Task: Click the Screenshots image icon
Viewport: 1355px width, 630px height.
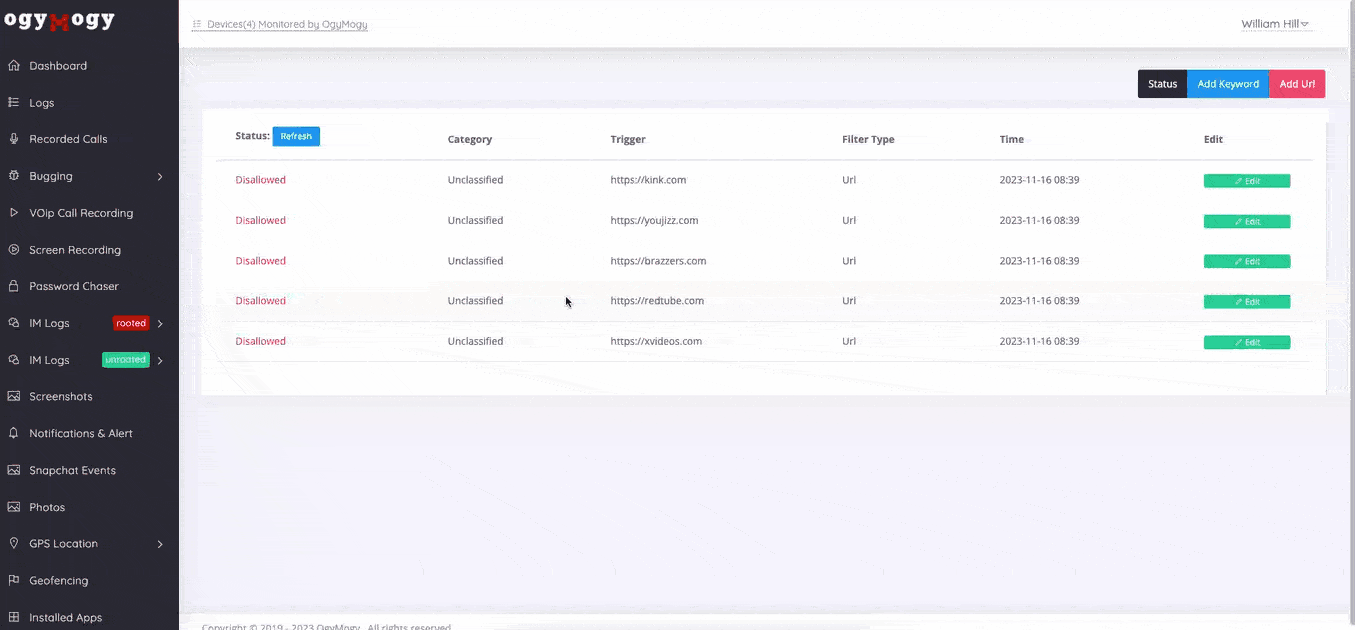Action: tap(14, 396)
